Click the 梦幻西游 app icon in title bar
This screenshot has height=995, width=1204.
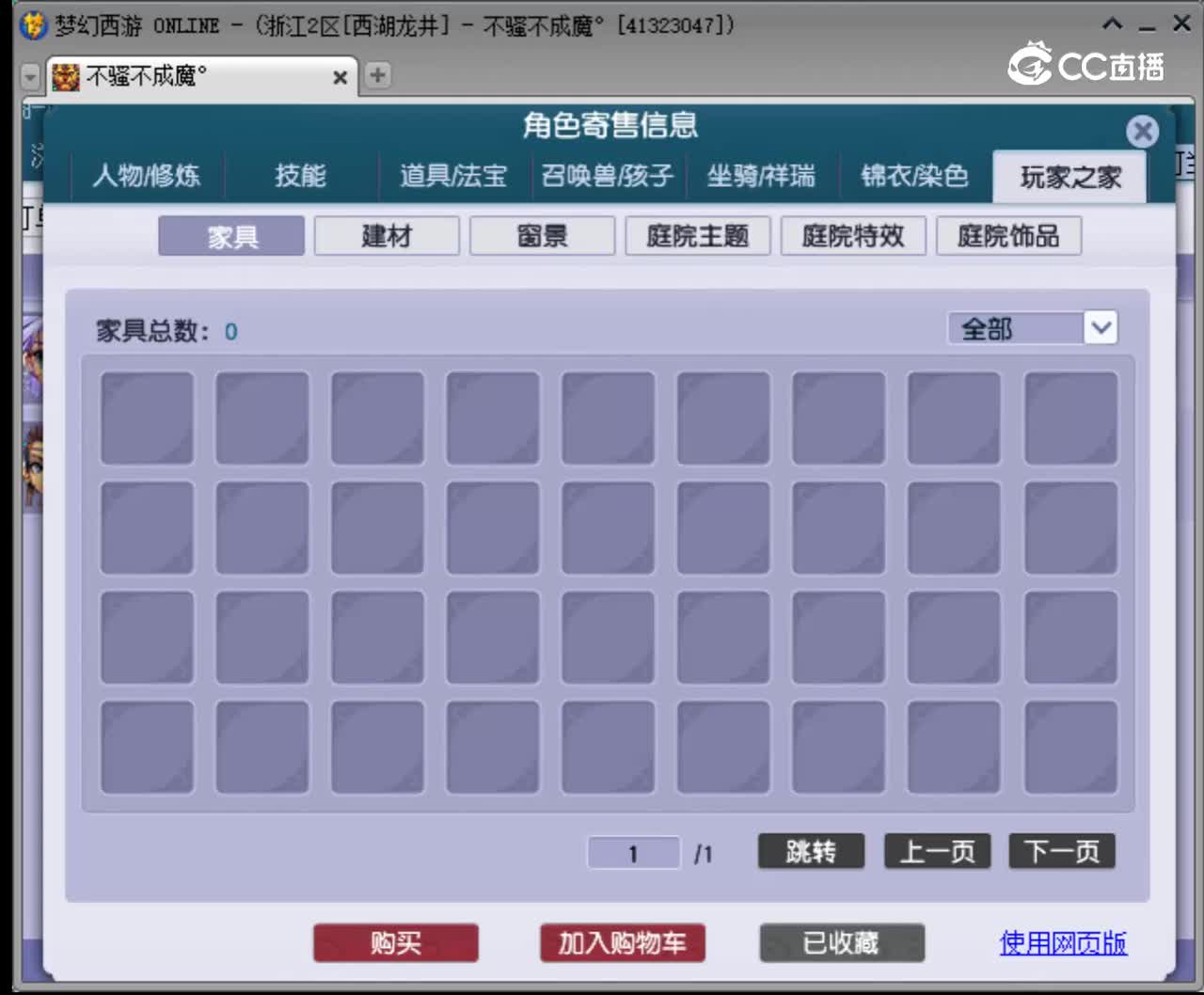click(x=33, y=25)
